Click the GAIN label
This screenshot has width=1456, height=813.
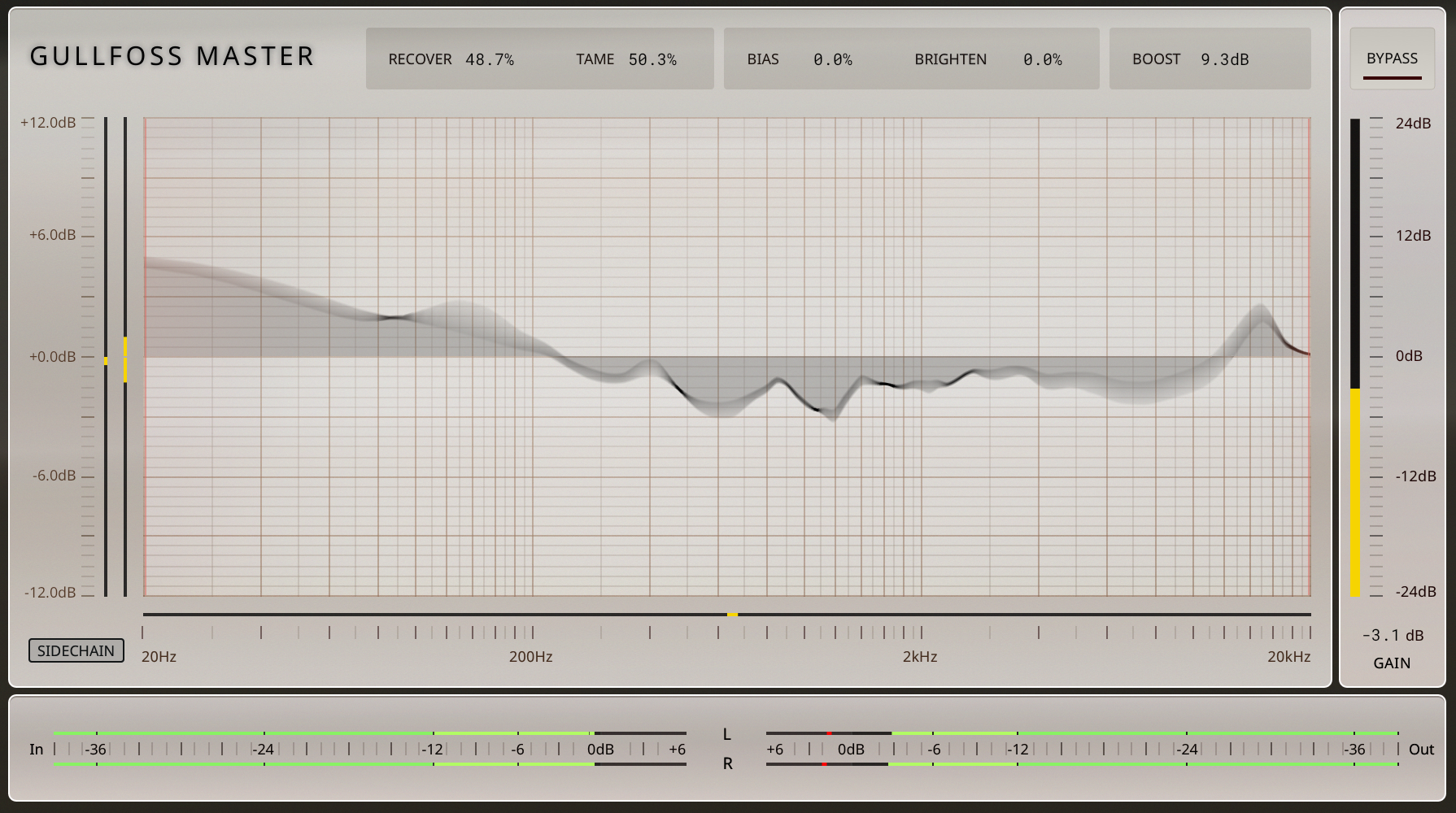point(1392,663)
